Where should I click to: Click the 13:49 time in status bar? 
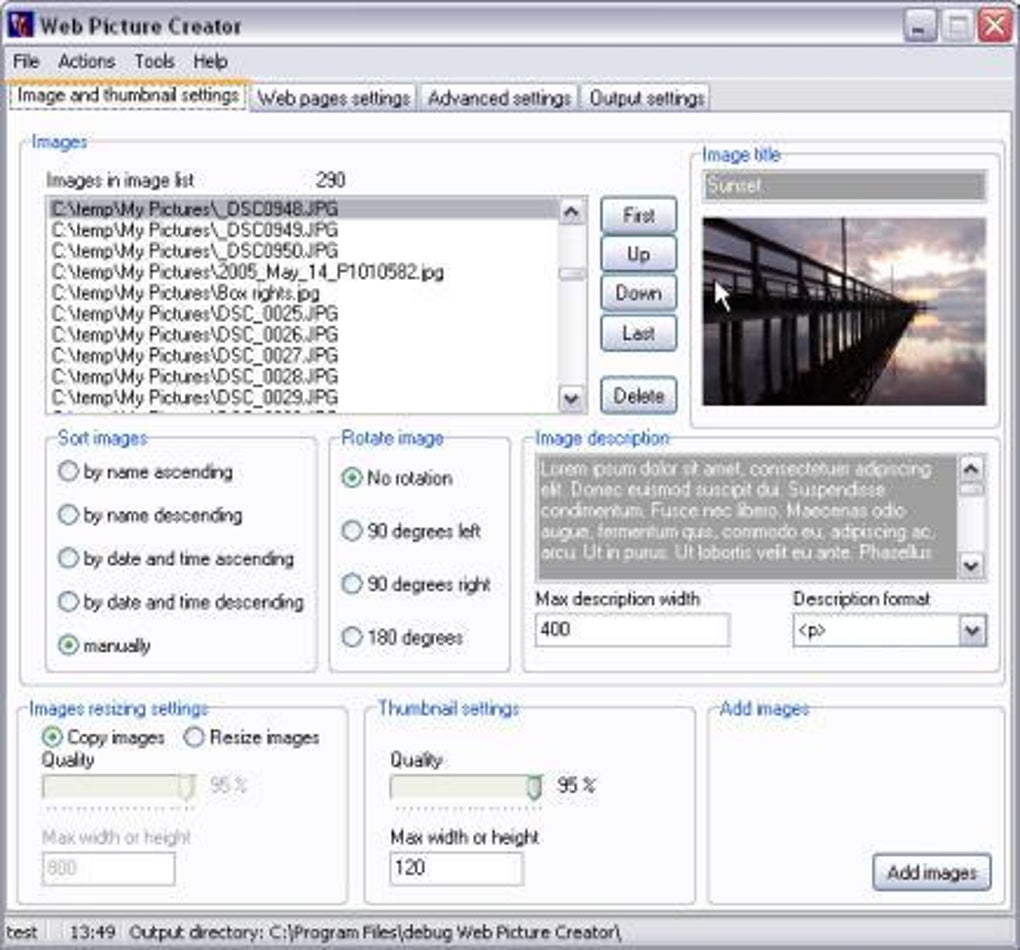coord(92,932)
